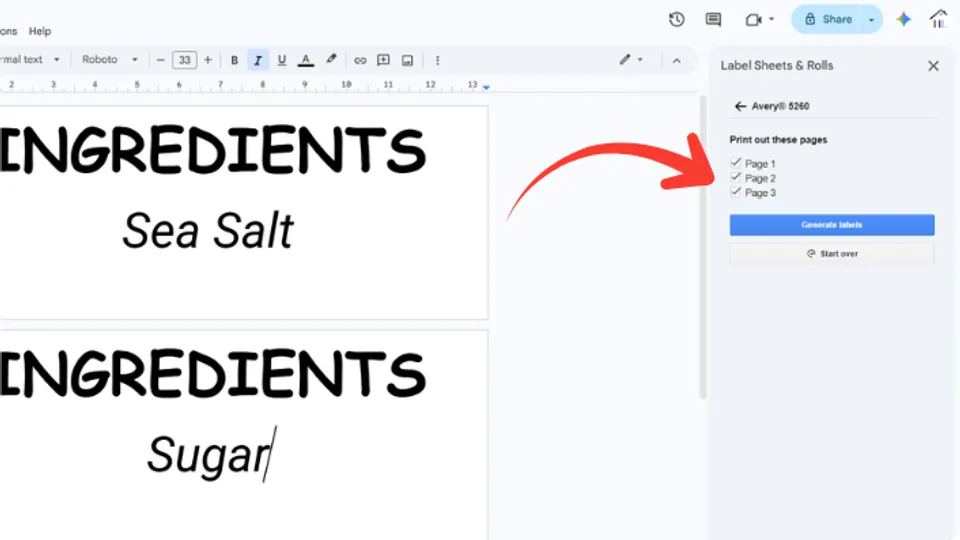Image resolution: width=960 pixels, height=540 pixels.
Task: Click the Sugar text
Action: click(208, 455)
